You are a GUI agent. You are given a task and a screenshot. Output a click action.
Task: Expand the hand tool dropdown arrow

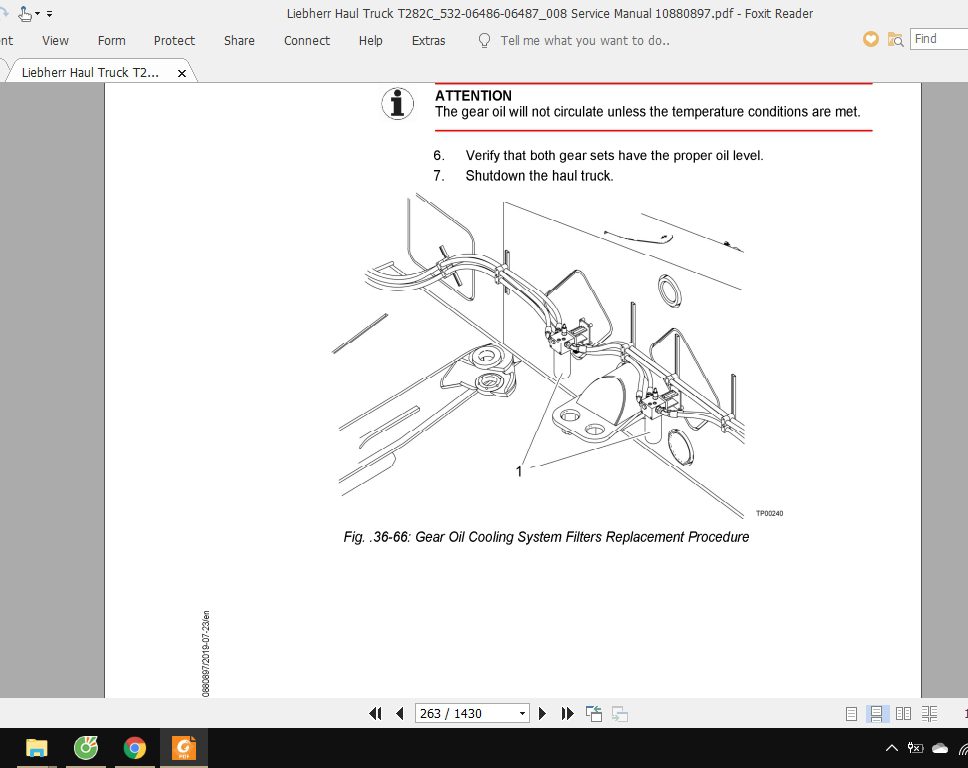[37, 14]
